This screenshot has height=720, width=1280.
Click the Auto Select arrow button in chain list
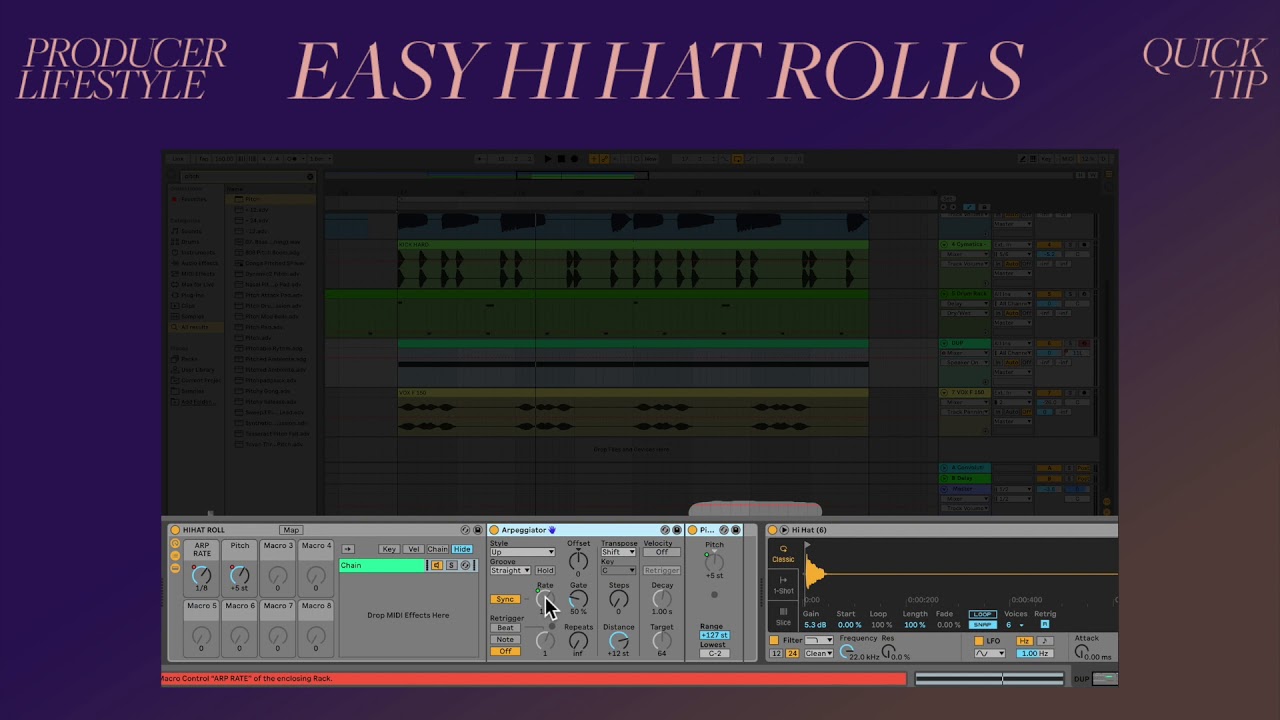pyautogui.click(x=347, y=549)
